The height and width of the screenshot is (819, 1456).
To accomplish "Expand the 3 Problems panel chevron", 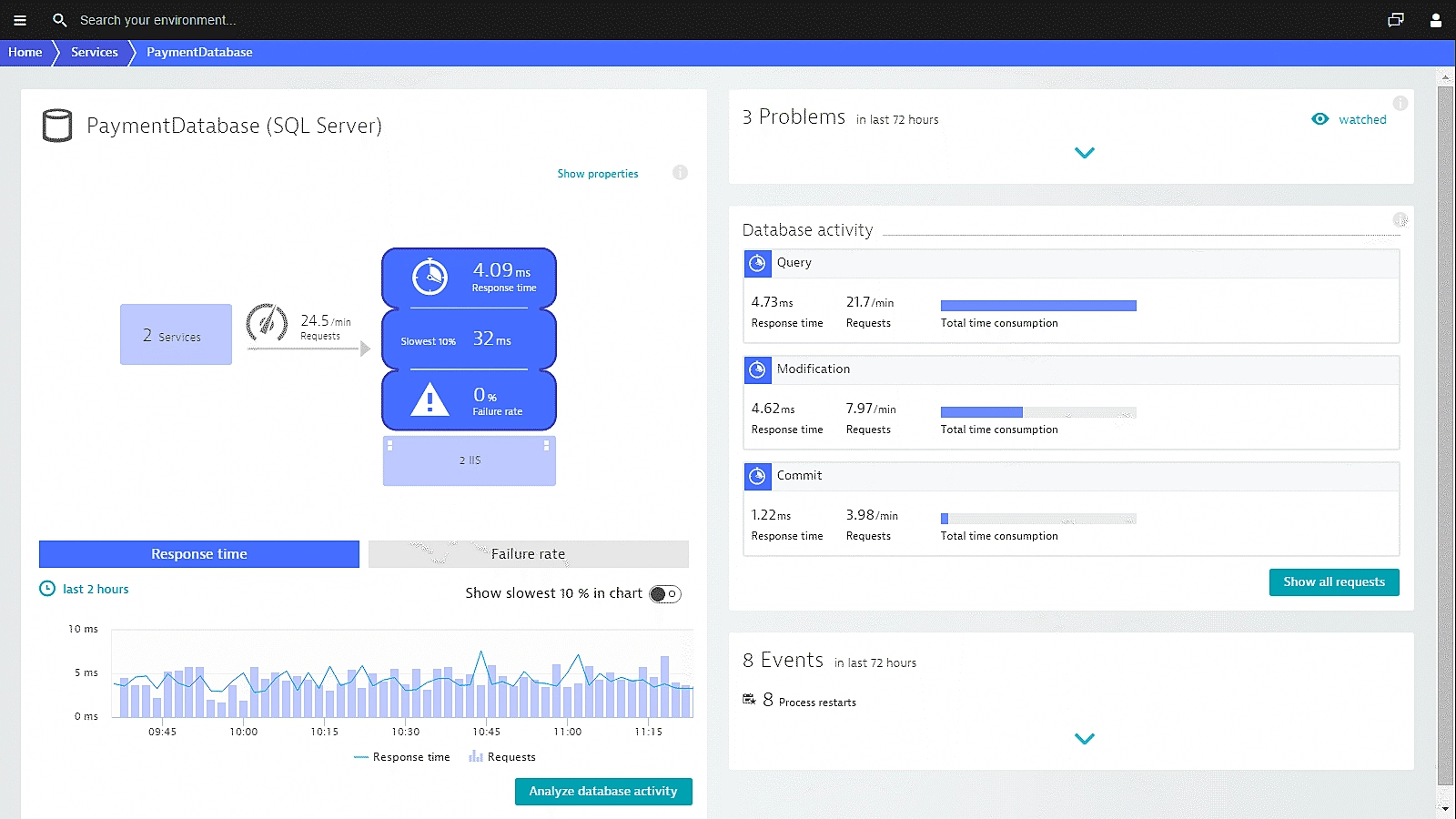I will point(1084,153).
